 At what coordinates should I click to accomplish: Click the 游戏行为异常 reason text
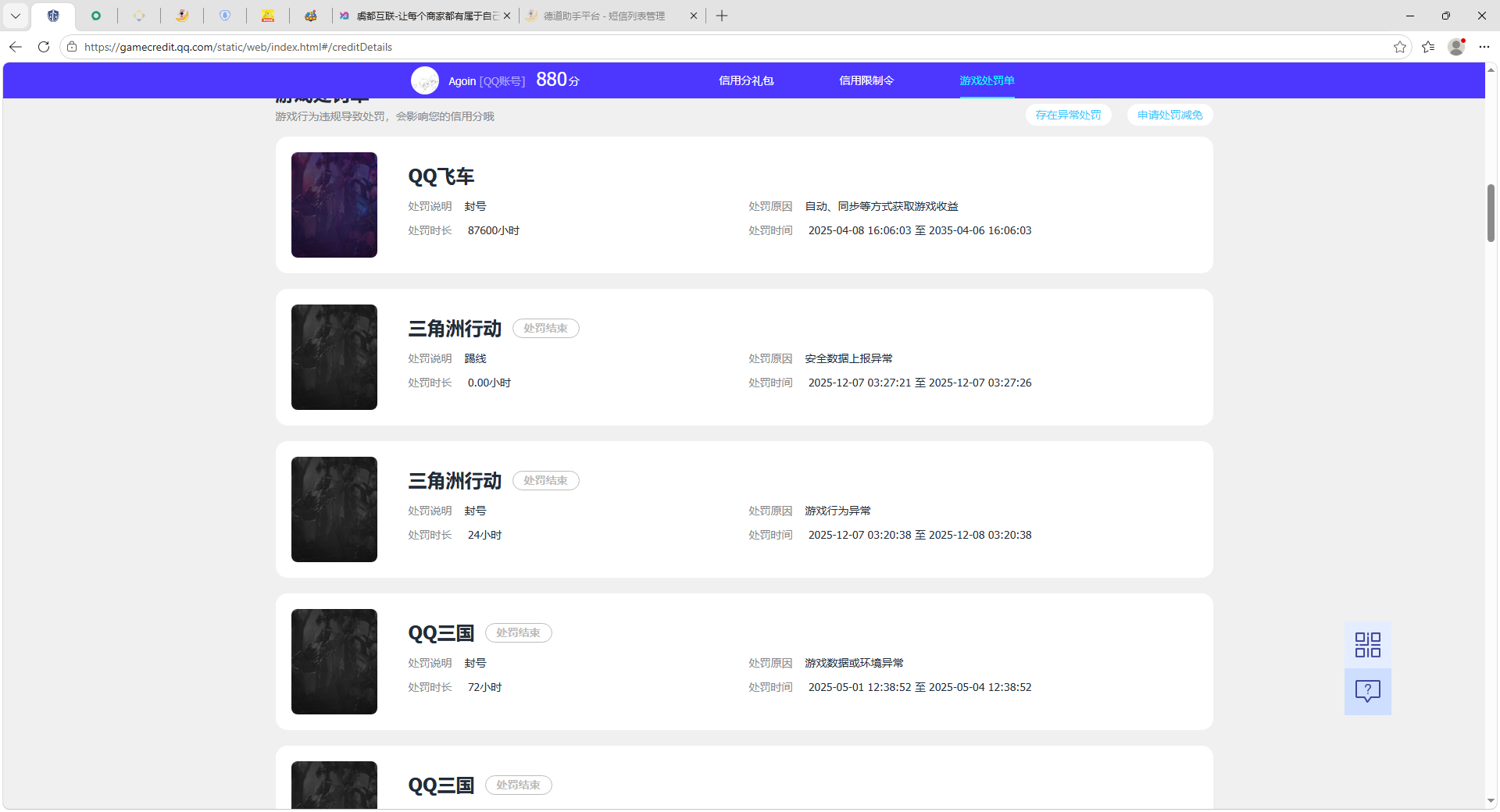(x=838, y=511)
